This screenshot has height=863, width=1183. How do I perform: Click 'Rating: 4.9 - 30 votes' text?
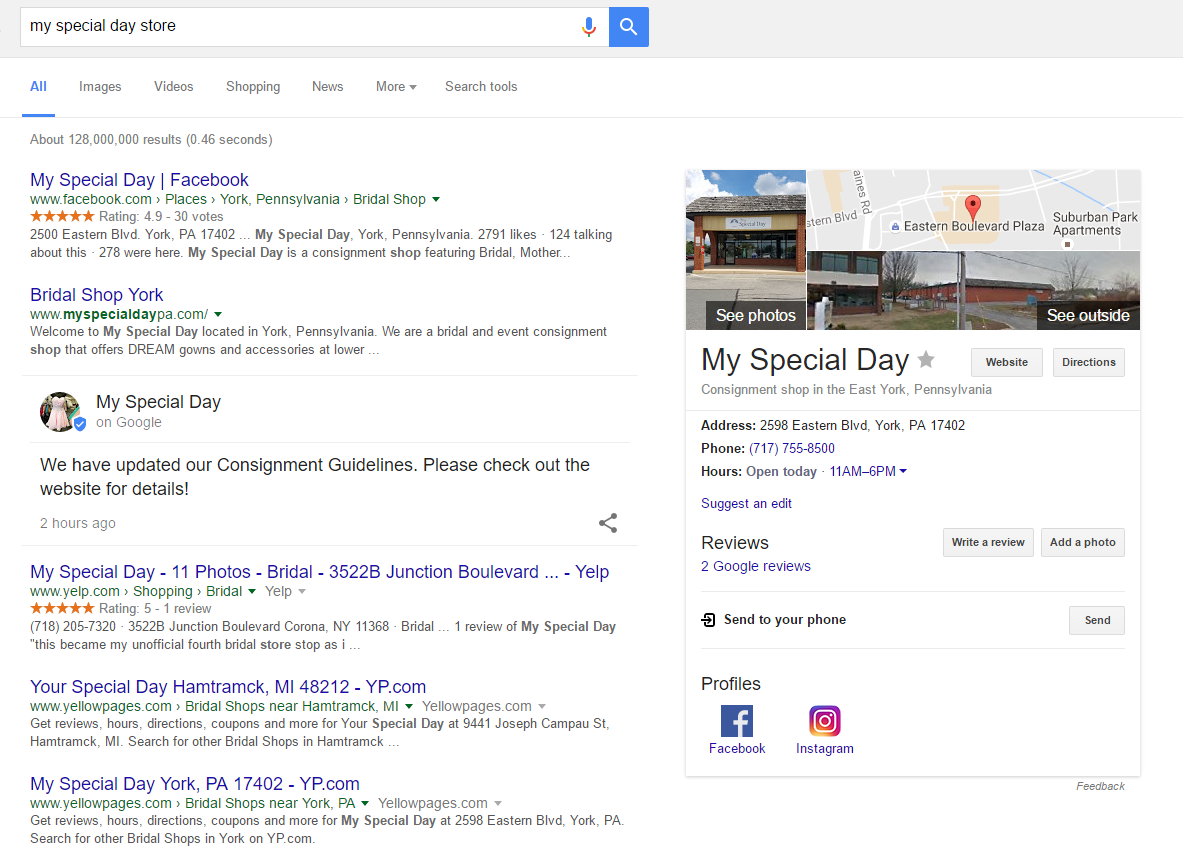[161, 217]
